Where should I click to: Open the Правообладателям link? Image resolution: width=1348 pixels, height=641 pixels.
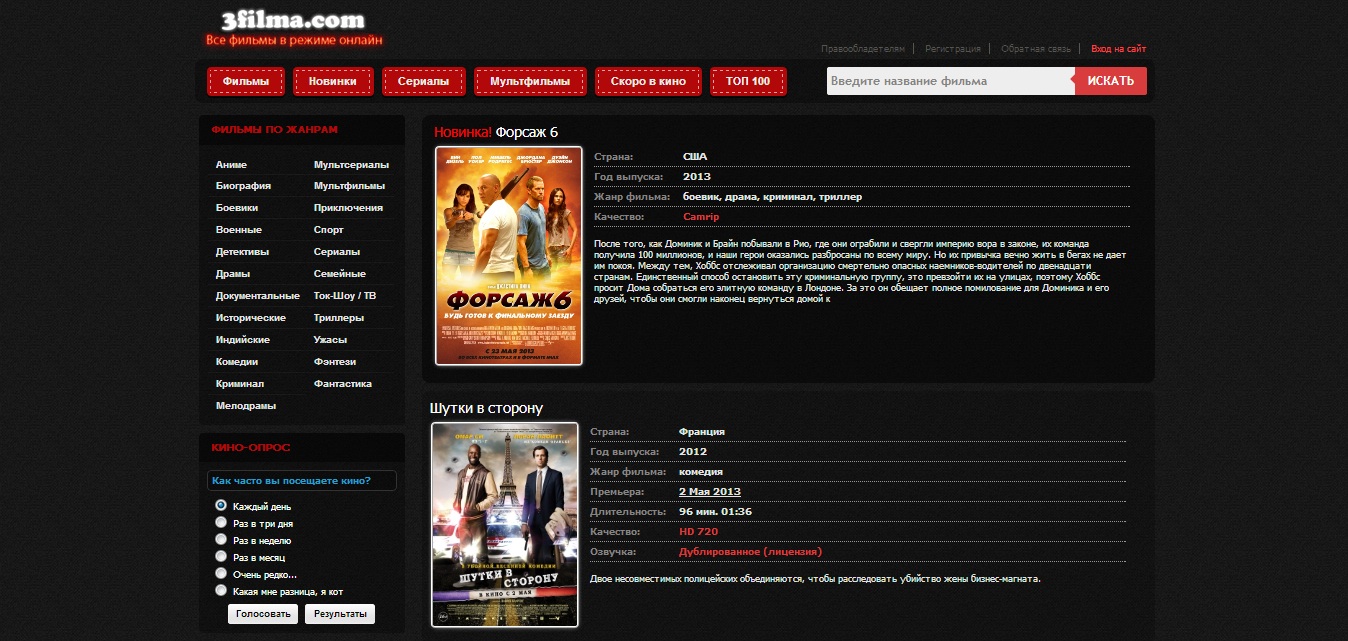(x=863, y=49)
